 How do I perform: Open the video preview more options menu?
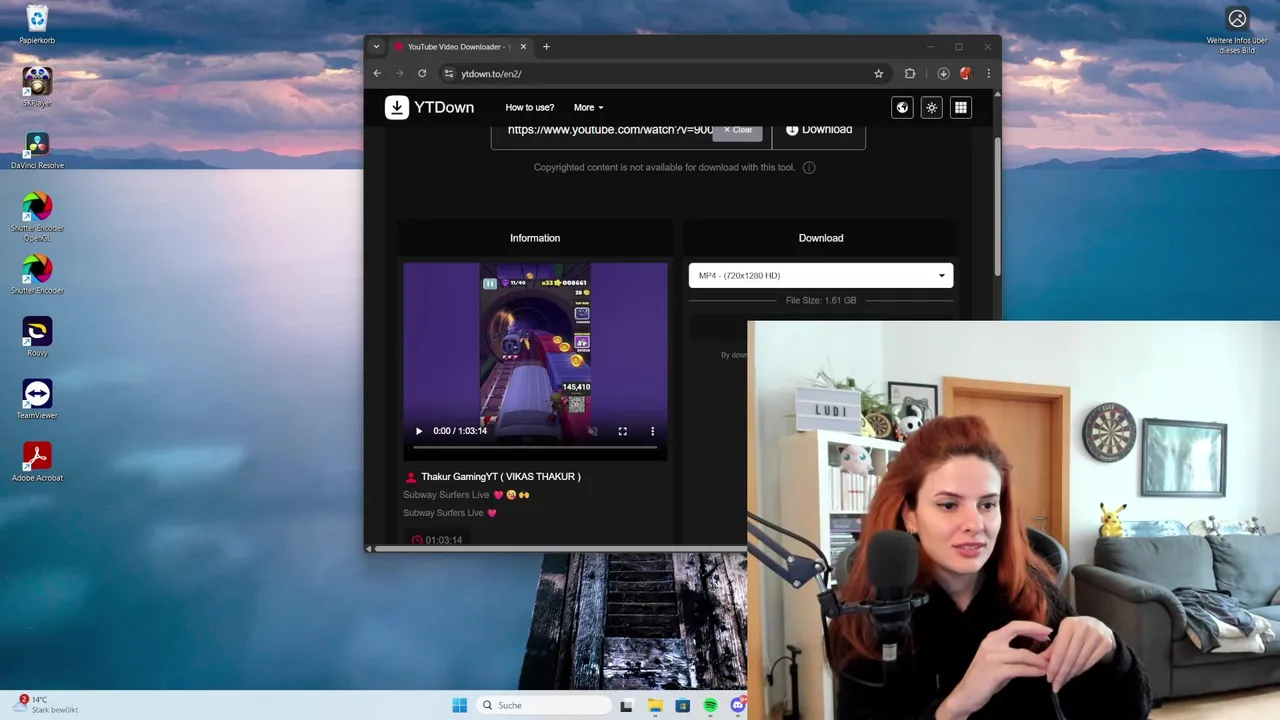tap(652, 431)
